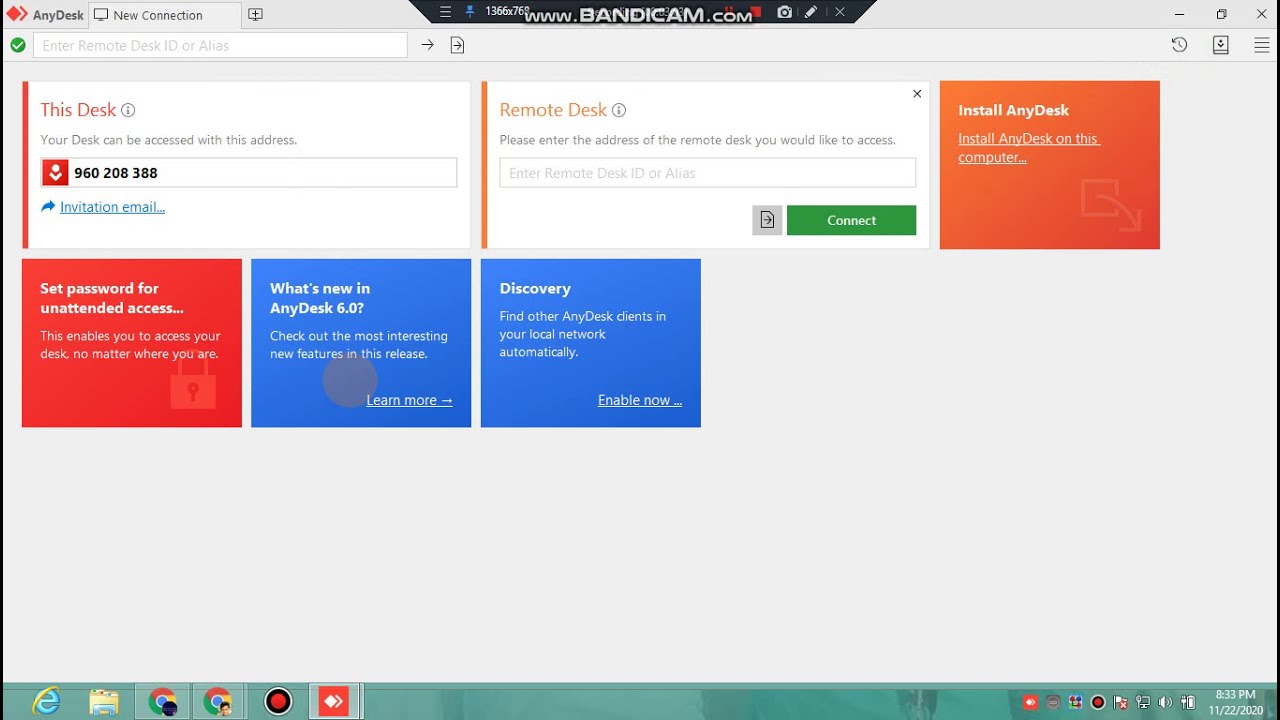Image resolution: width=1280 pixels, height=720 pixels.
Task: Open a new tab with the plus icon
Action: click(255, 15)
